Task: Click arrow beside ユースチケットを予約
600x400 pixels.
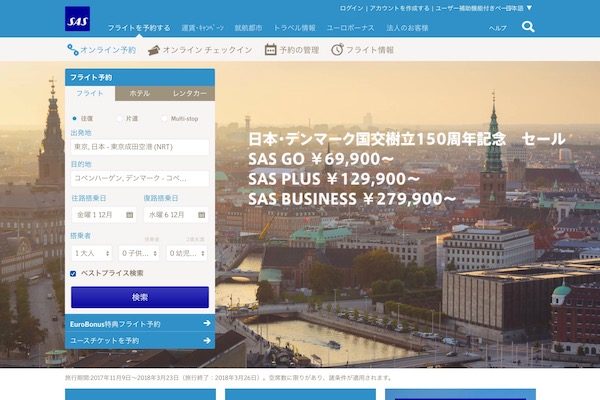Action: pyautogui.click(x=207, y=340)
